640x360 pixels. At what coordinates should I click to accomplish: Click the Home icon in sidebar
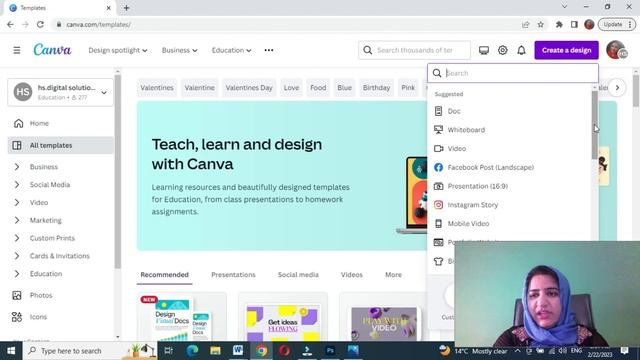pyautogui.click(x=18, y=123)
